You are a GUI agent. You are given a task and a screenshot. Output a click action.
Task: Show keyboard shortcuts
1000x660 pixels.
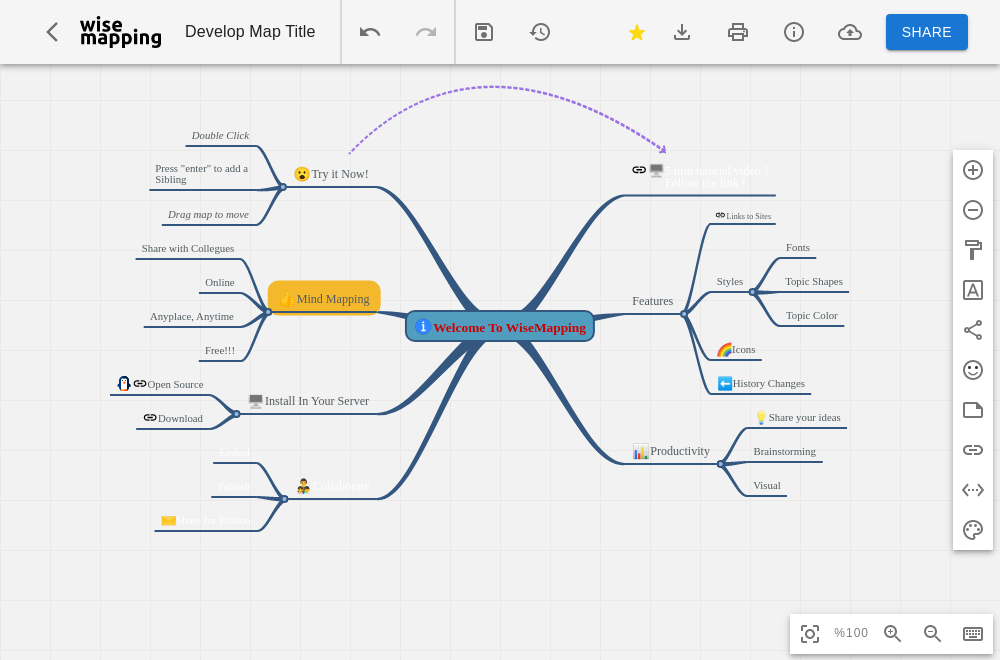(x=973, y=633)
